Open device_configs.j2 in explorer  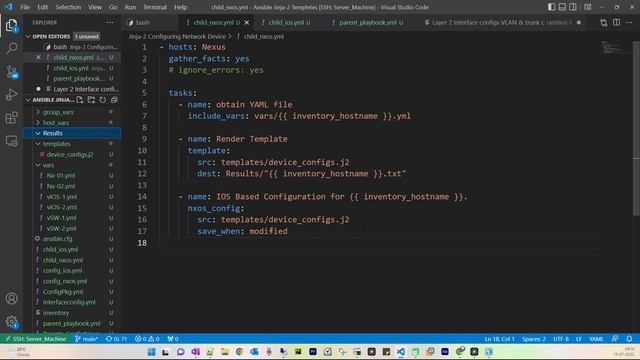pyautogui.click(x=70, y=154)
